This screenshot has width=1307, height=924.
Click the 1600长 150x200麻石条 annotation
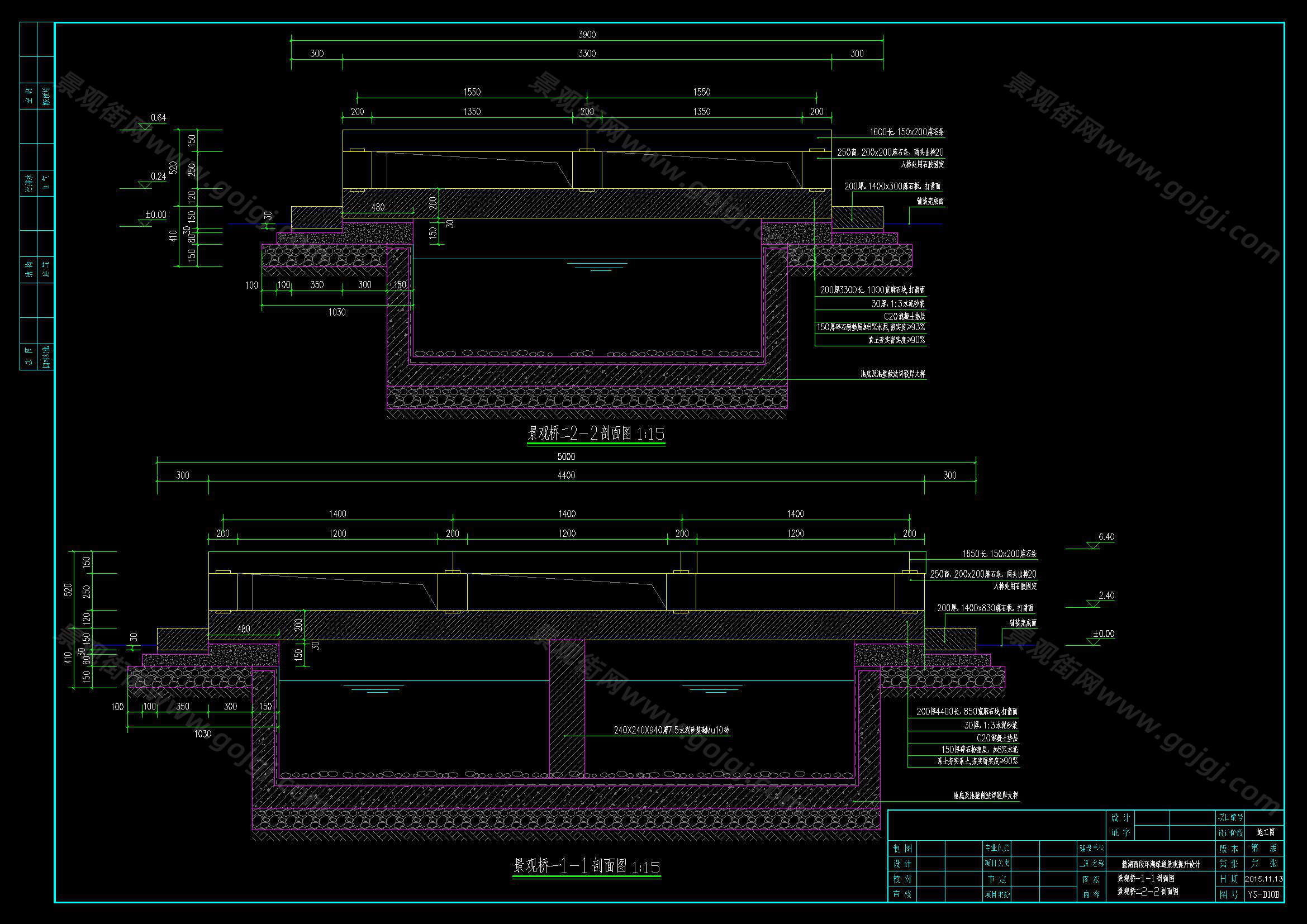coord(906,132)
